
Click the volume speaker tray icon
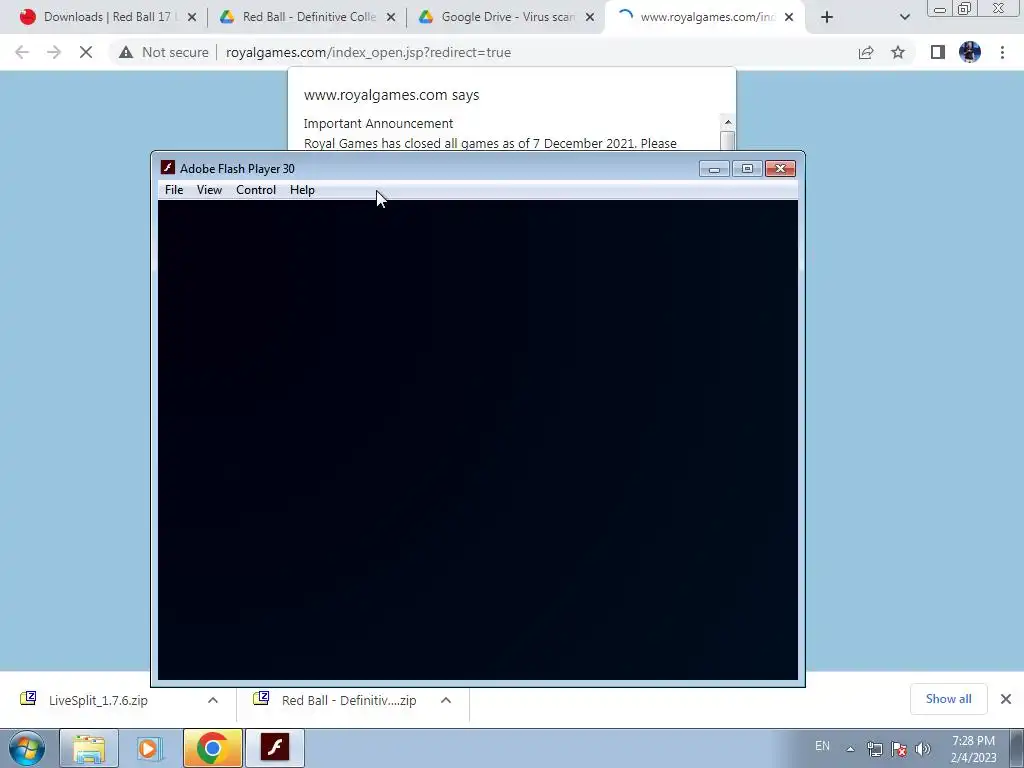pos(923,749)
